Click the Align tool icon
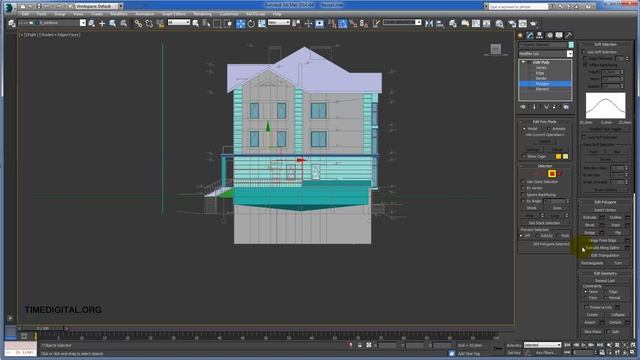 point(440,24)
